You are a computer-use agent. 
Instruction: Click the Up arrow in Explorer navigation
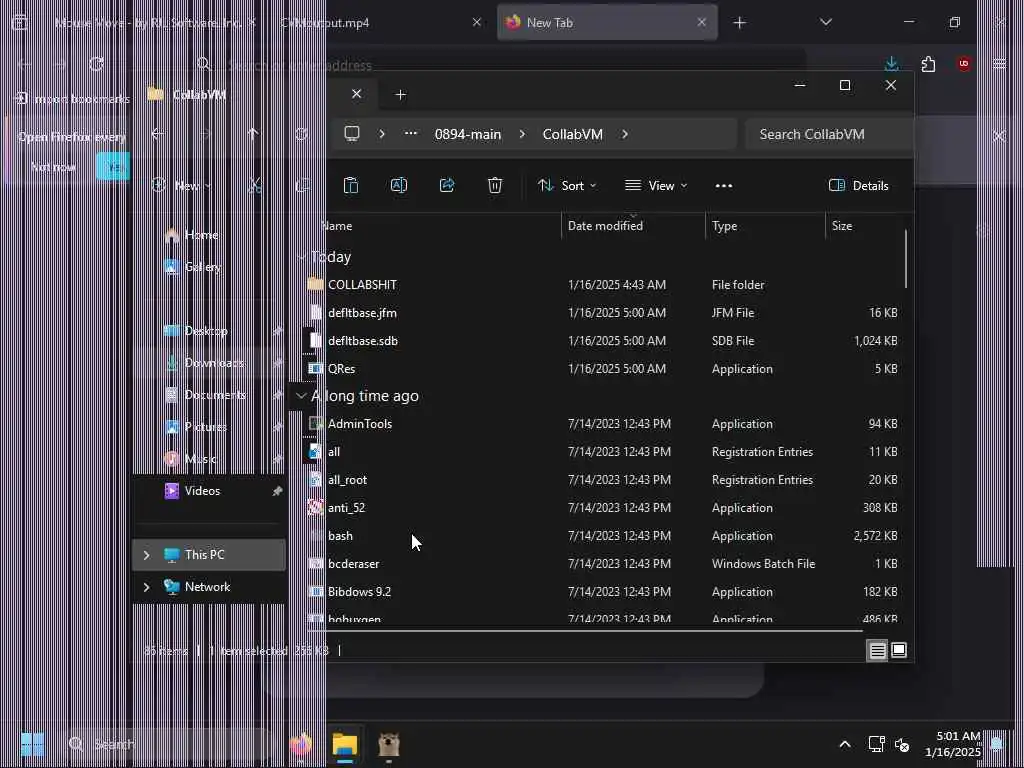tap(253, 134)
